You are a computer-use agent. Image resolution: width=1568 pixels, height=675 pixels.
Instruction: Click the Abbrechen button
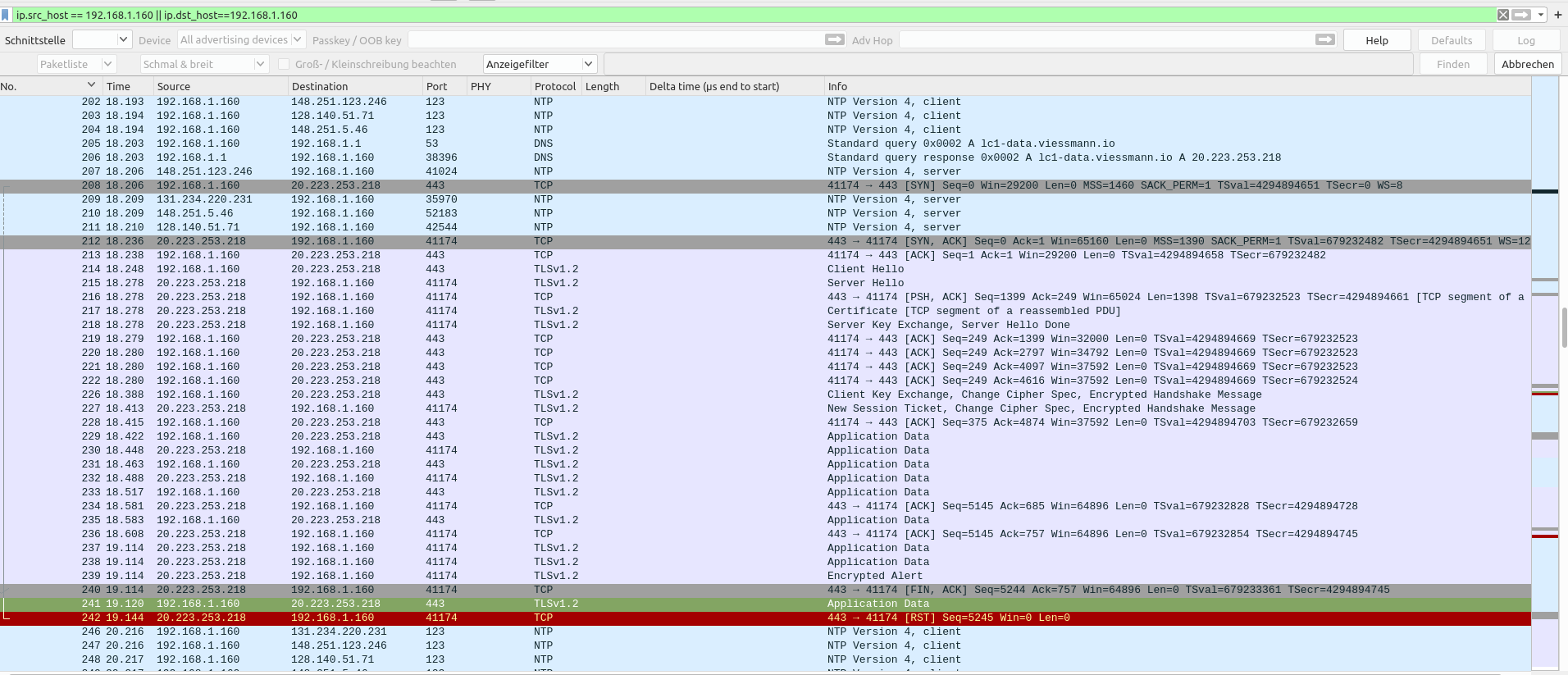pyautogui.click(x=1528, y=64)
